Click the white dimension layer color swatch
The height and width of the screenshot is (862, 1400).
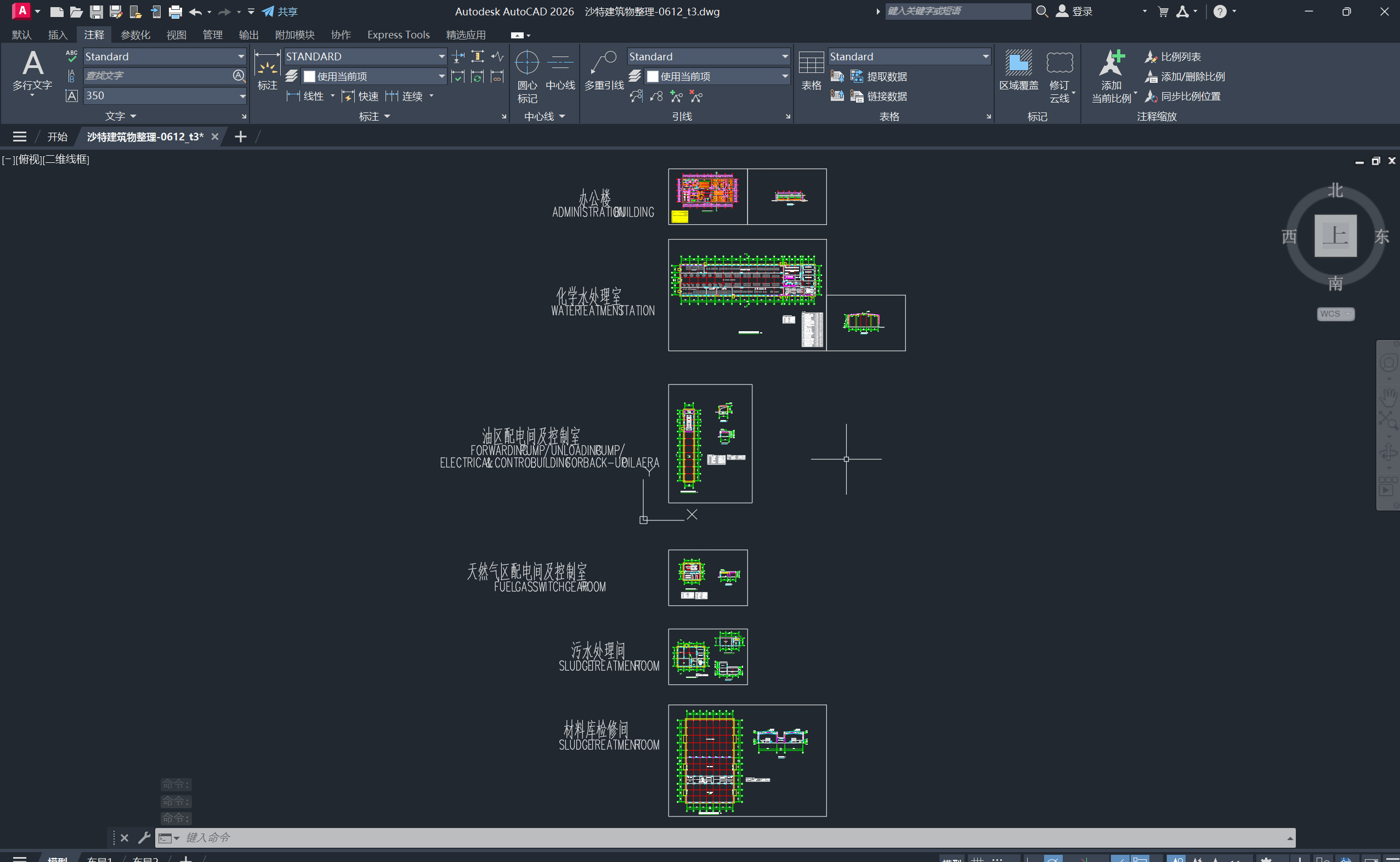[309, 76]
